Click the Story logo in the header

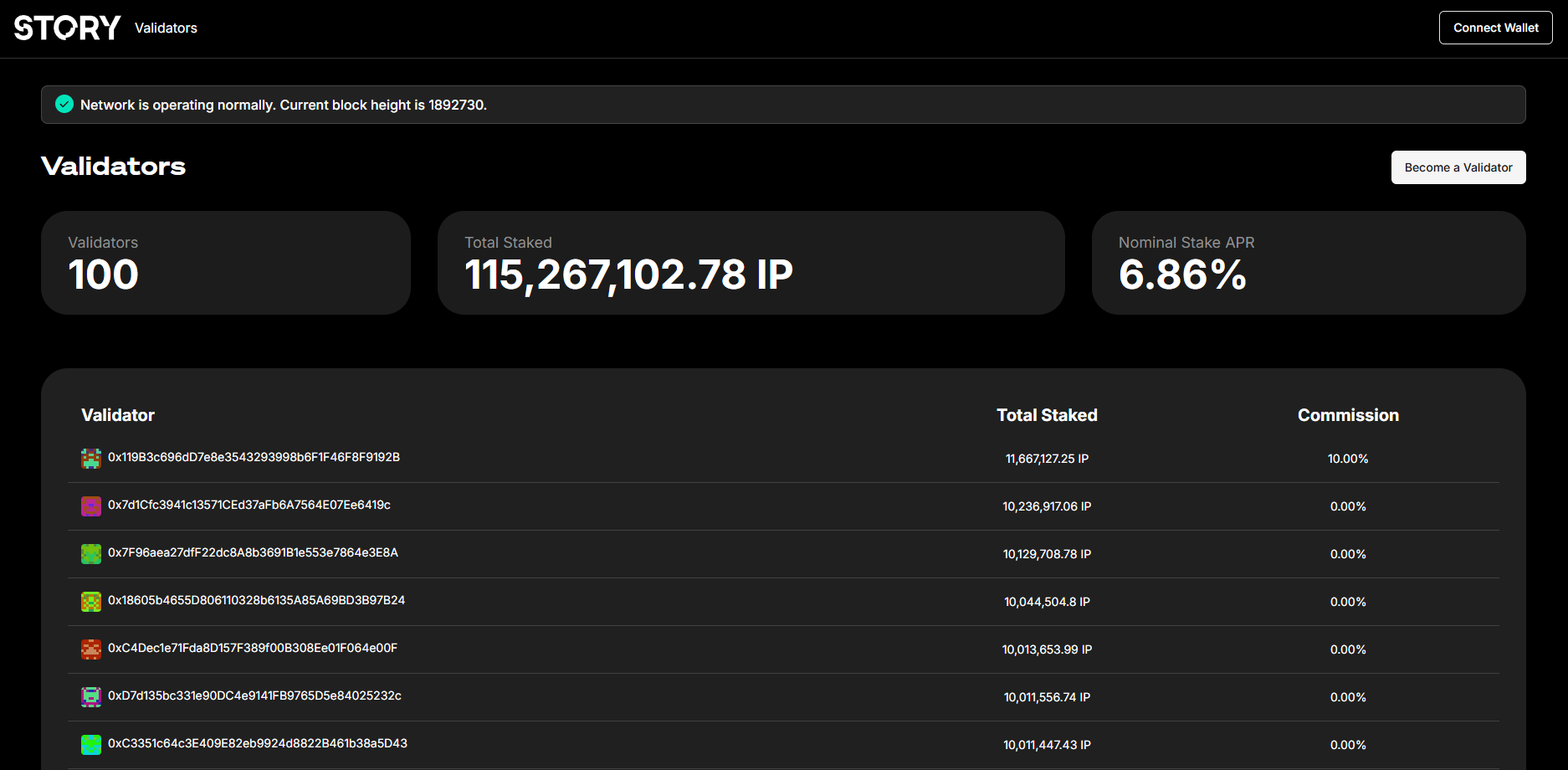coord(67,28)
